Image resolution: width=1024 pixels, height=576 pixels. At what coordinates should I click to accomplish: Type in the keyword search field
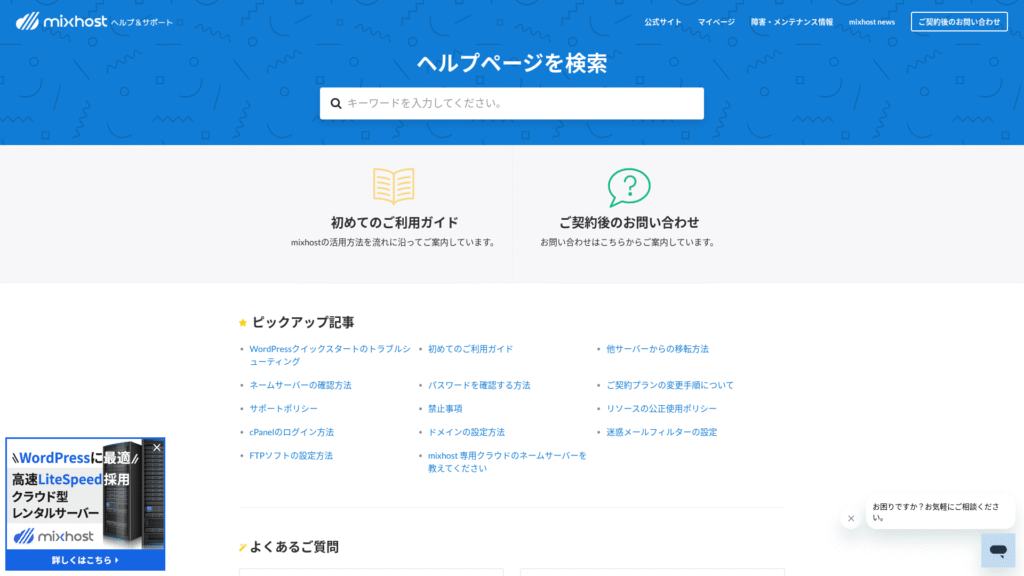click(520, 103)
